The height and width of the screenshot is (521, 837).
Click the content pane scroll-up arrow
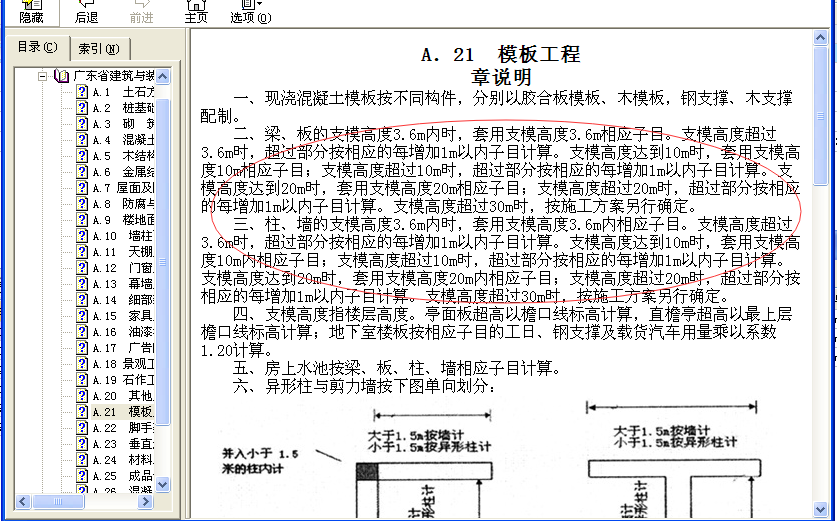point(820,37)
